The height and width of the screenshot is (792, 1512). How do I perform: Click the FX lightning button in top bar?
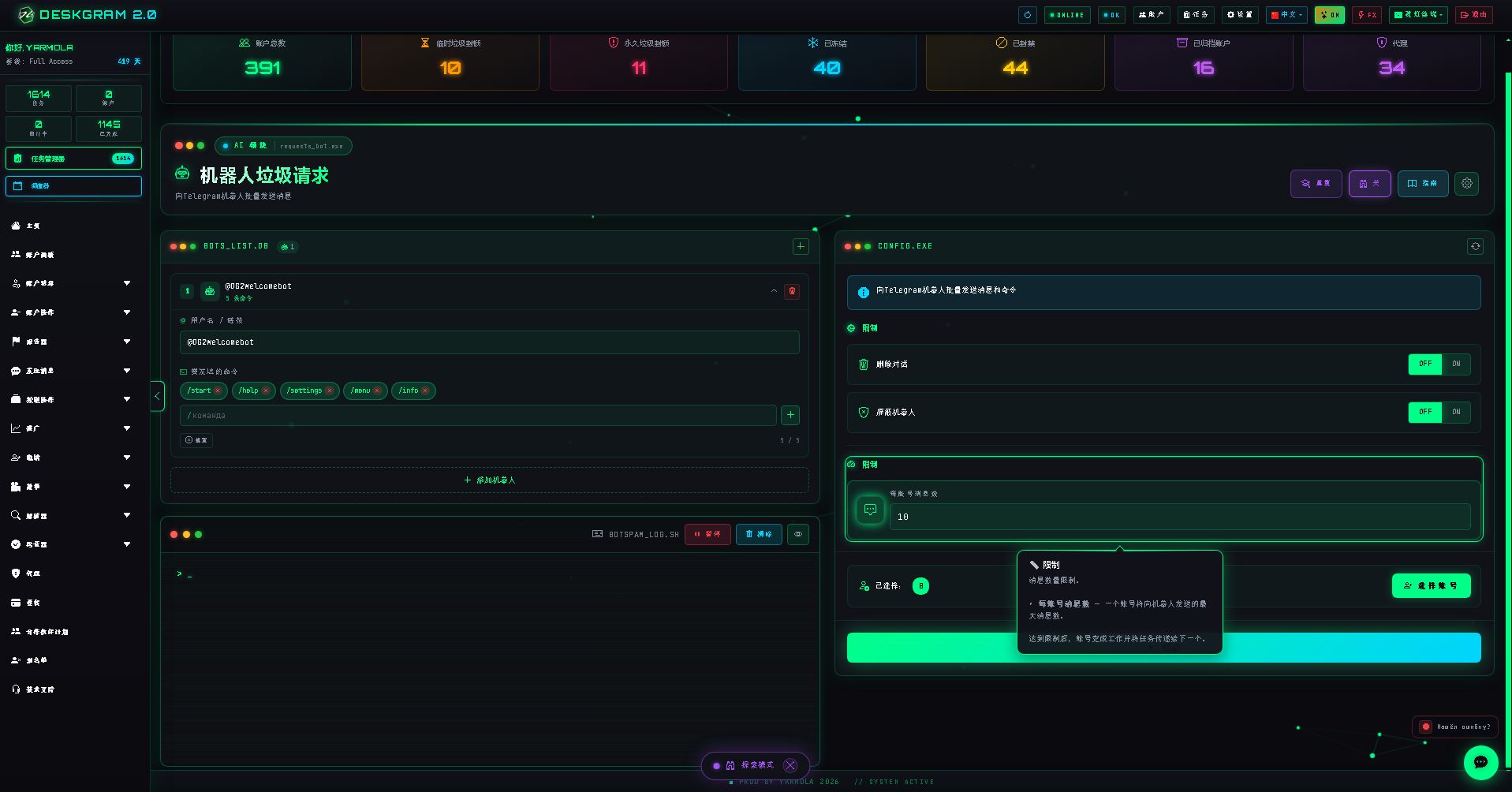click(1367, 15)
